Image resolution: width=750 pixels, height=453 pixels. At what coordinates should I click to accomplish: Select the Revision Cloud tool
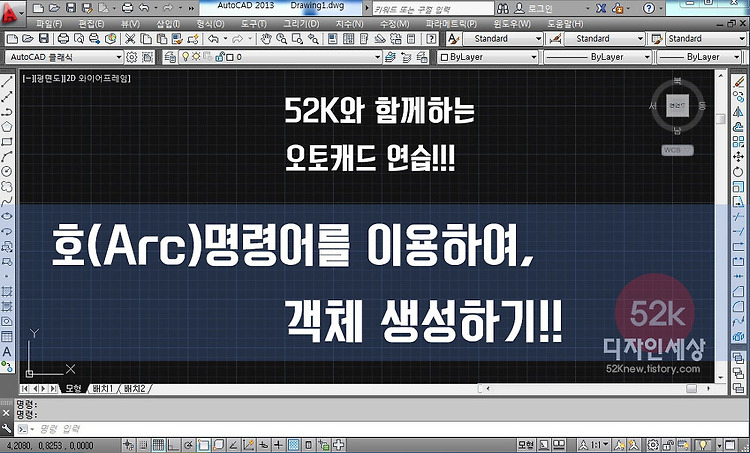tap(7, 186)
